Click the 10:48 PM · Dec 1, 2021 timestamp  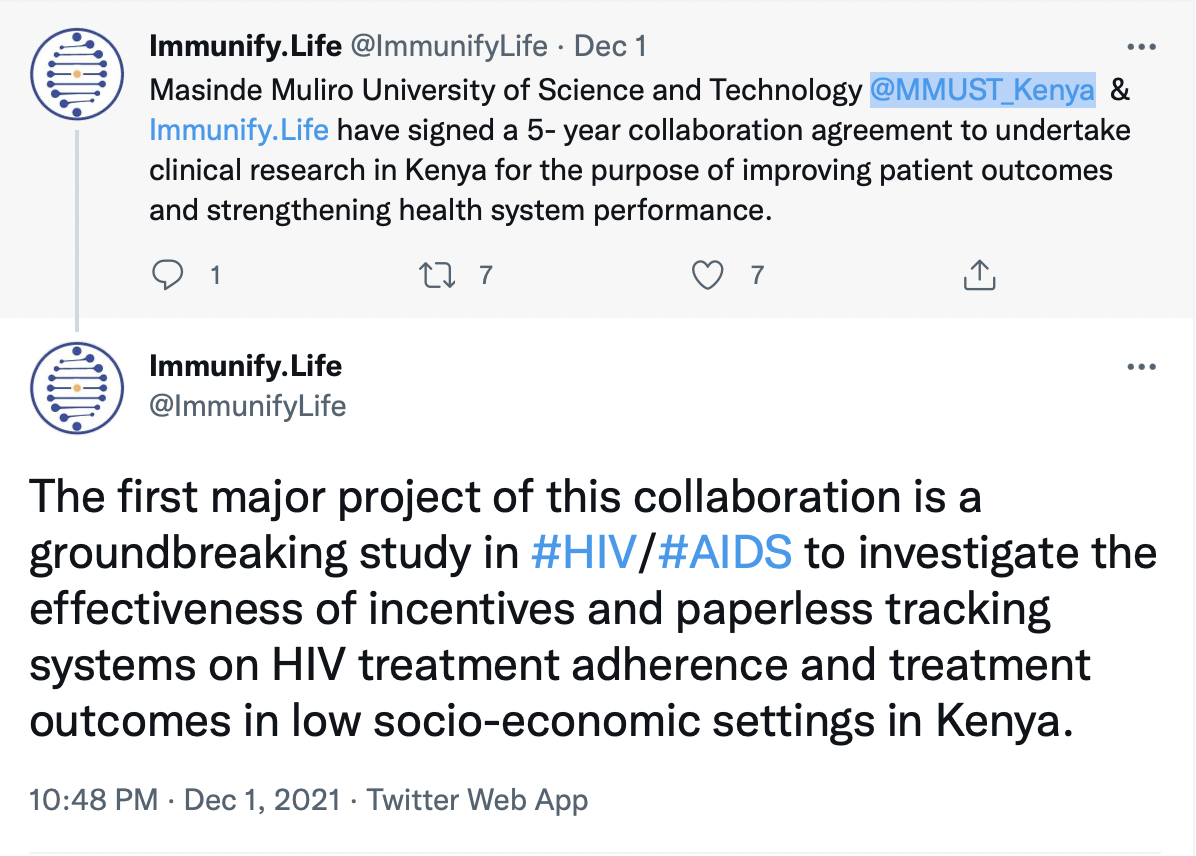pos(184,800)
